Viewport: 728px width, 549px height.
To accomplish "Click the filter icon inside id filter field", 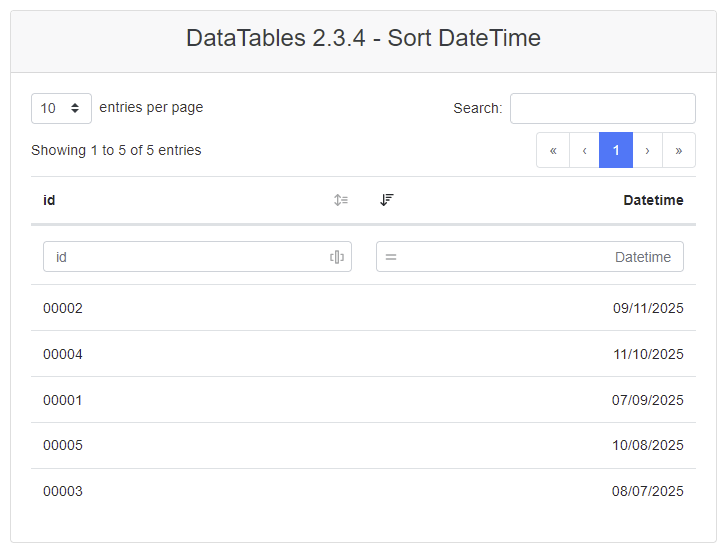I will pyautogui.click(x=337, y=257).
